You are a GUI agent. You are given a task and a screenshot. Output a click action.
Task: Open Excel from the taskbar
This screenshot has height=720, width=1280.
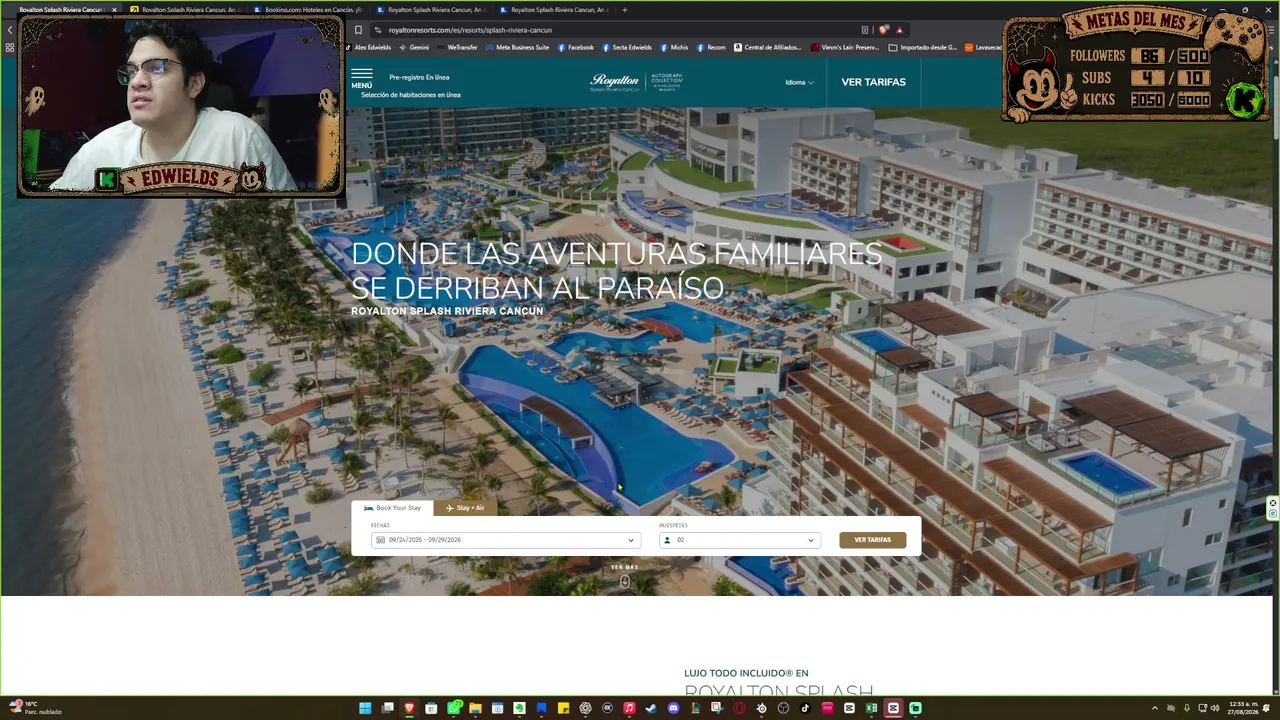pyautogui.click(x=871, y=708)
